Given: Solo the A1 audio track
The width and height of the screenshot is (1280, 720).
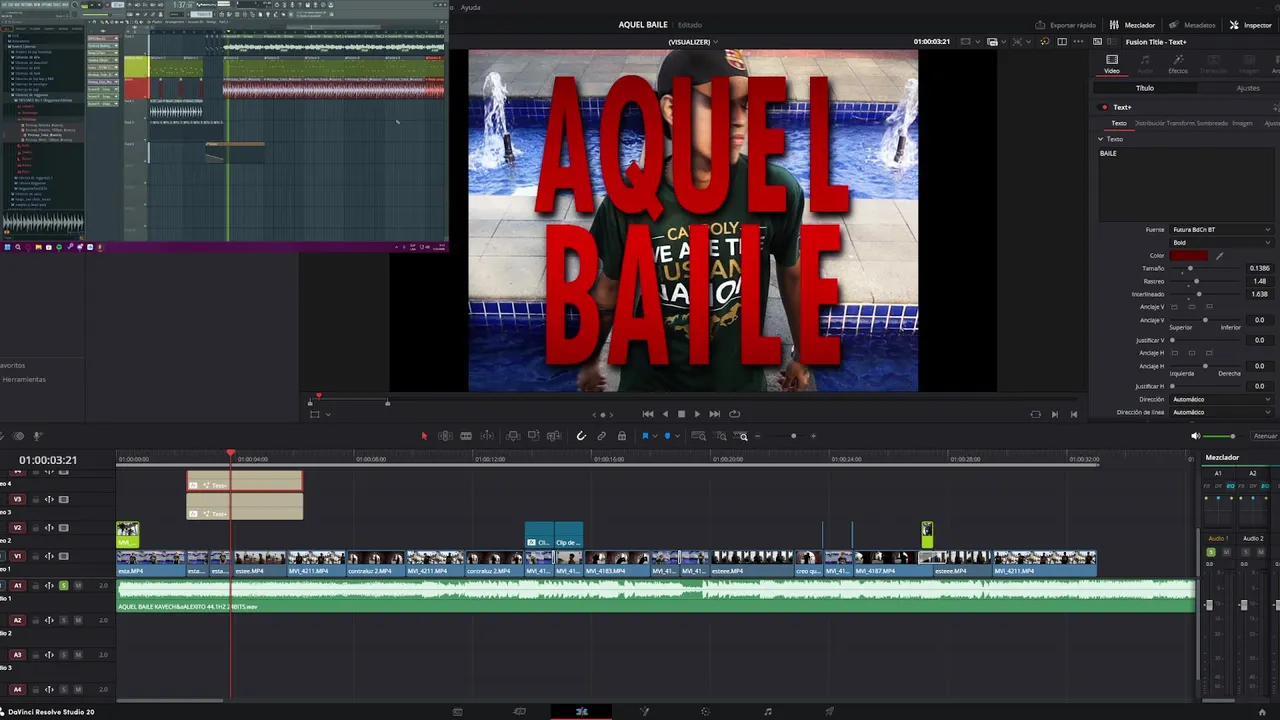Looking at the screenshot, I should pos(64,586).
